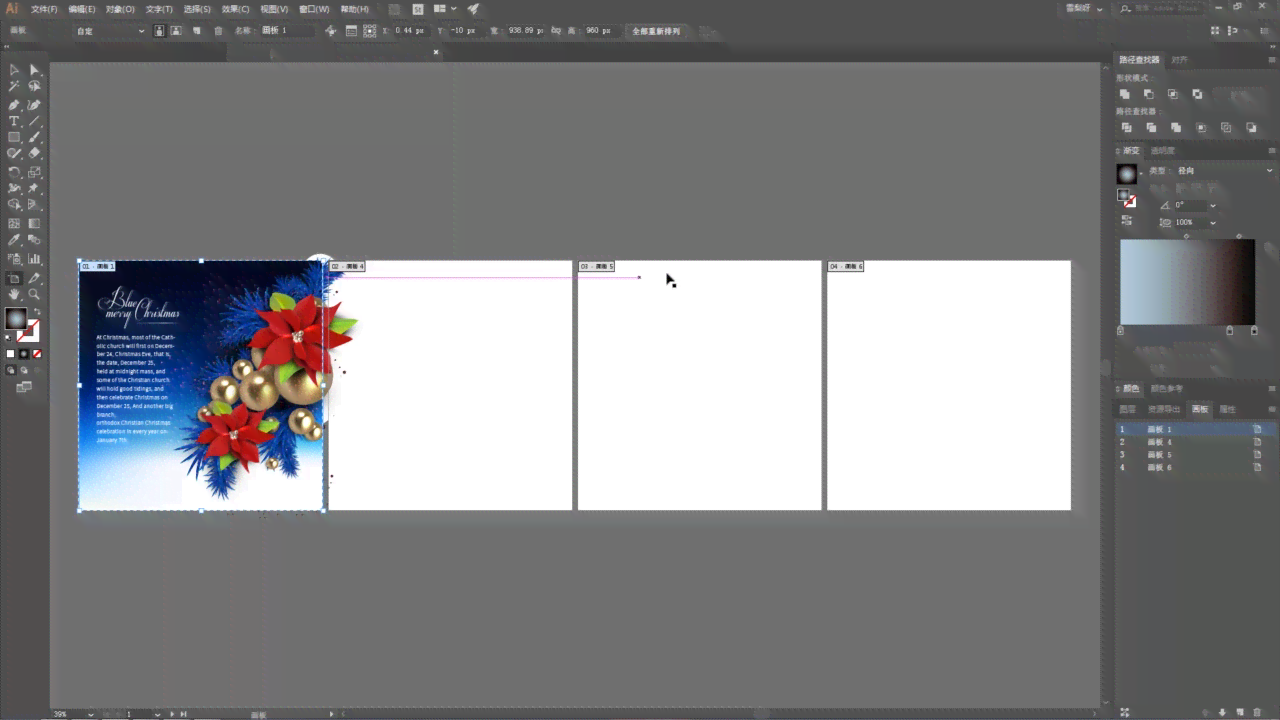This screenshot has height=720, width=1280.
Task: Select the Eyedropper tool
Action: click(x=14, y=240)
